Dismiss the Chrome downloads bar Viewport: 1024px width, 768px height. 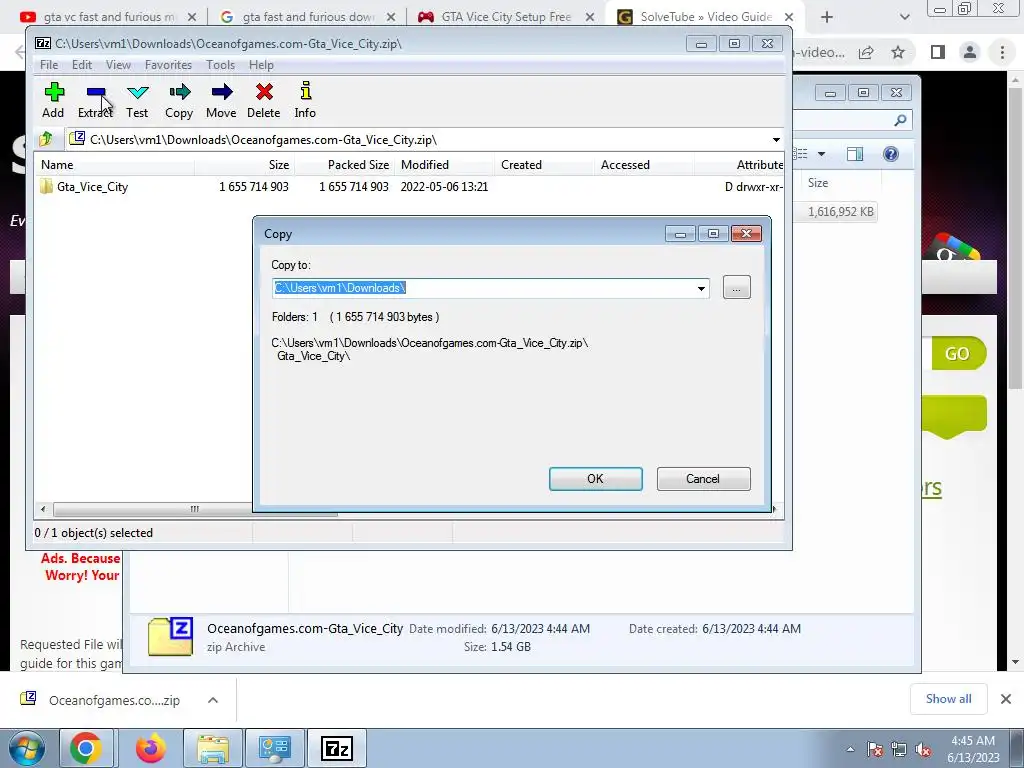click(x=1006, y=699)
